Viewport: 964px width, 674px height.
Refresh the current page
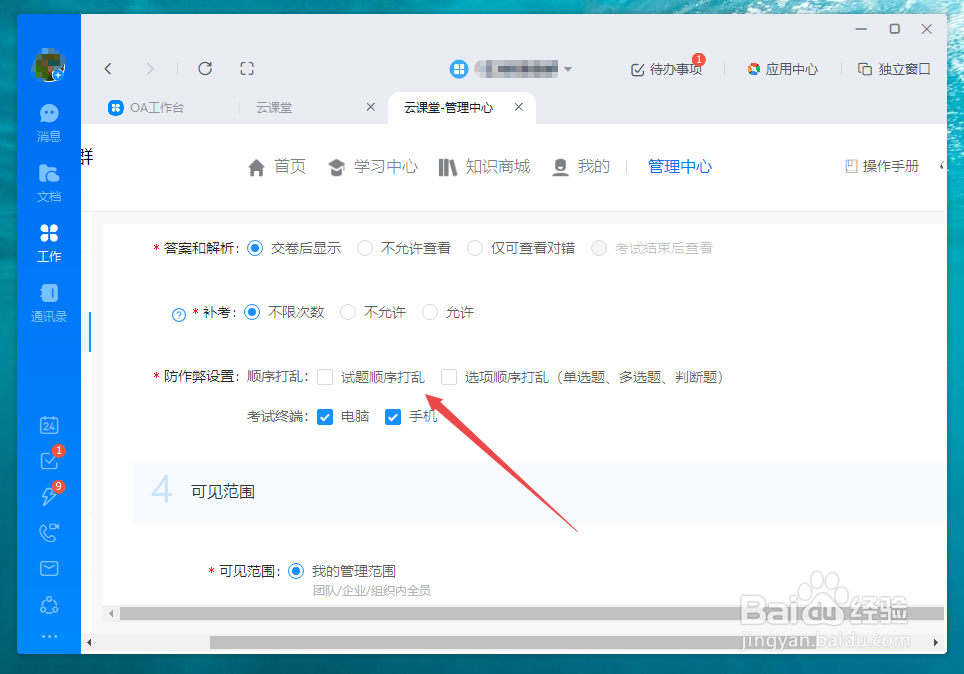pos(205,68)
